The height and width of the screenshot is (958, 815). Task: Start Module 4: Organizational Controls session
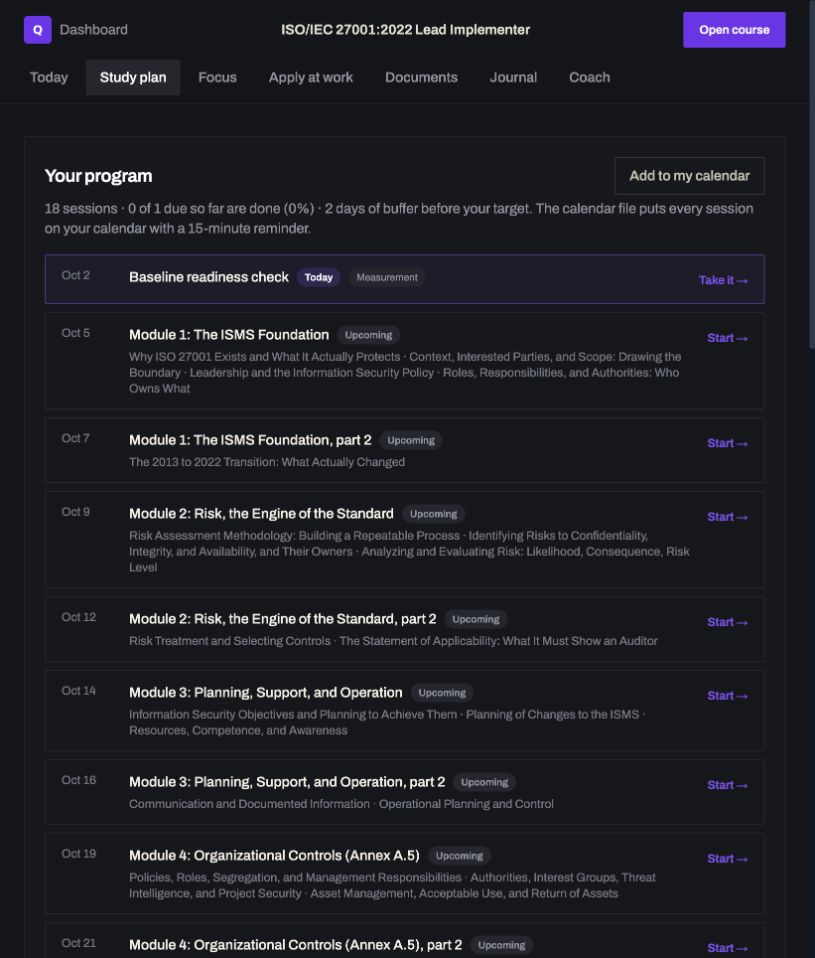point(727,858)
